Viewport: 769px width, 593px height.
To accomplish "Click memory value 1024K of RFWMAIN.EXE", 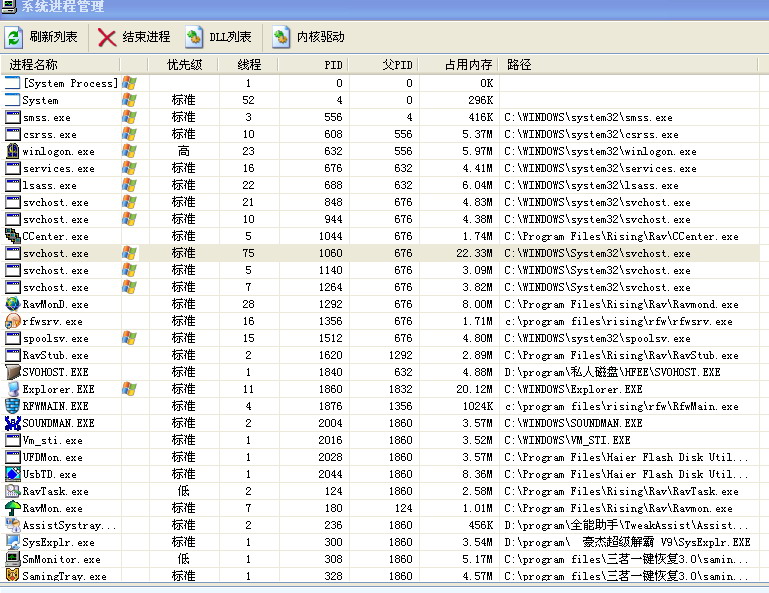I will pyautogui.click(x=478, y=406).
